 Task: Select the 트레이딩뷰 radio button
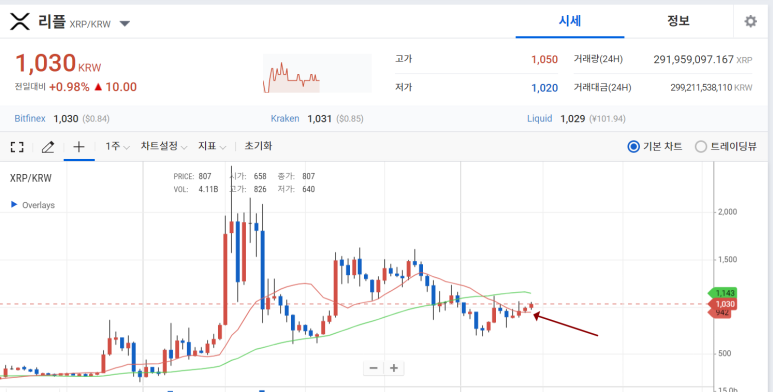(x=701, y=146)
